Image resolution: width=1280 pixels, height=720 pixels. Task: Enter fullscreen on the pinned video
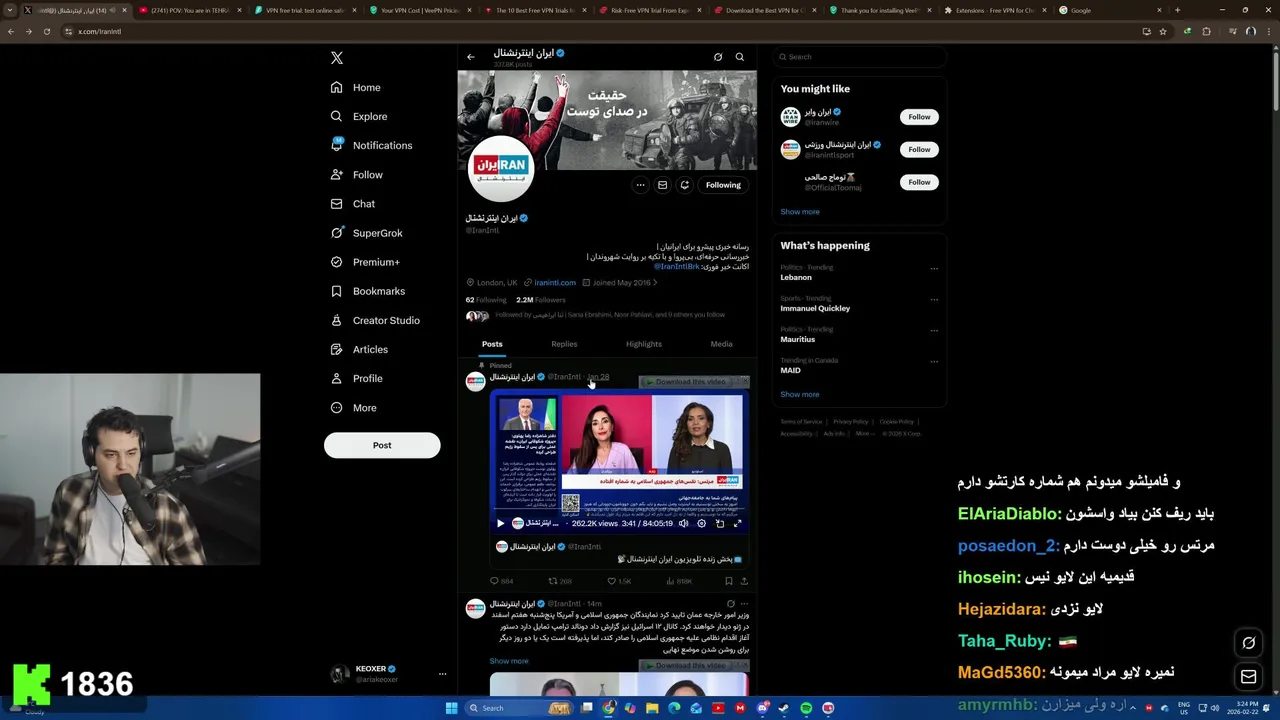(x=738, y=523)
